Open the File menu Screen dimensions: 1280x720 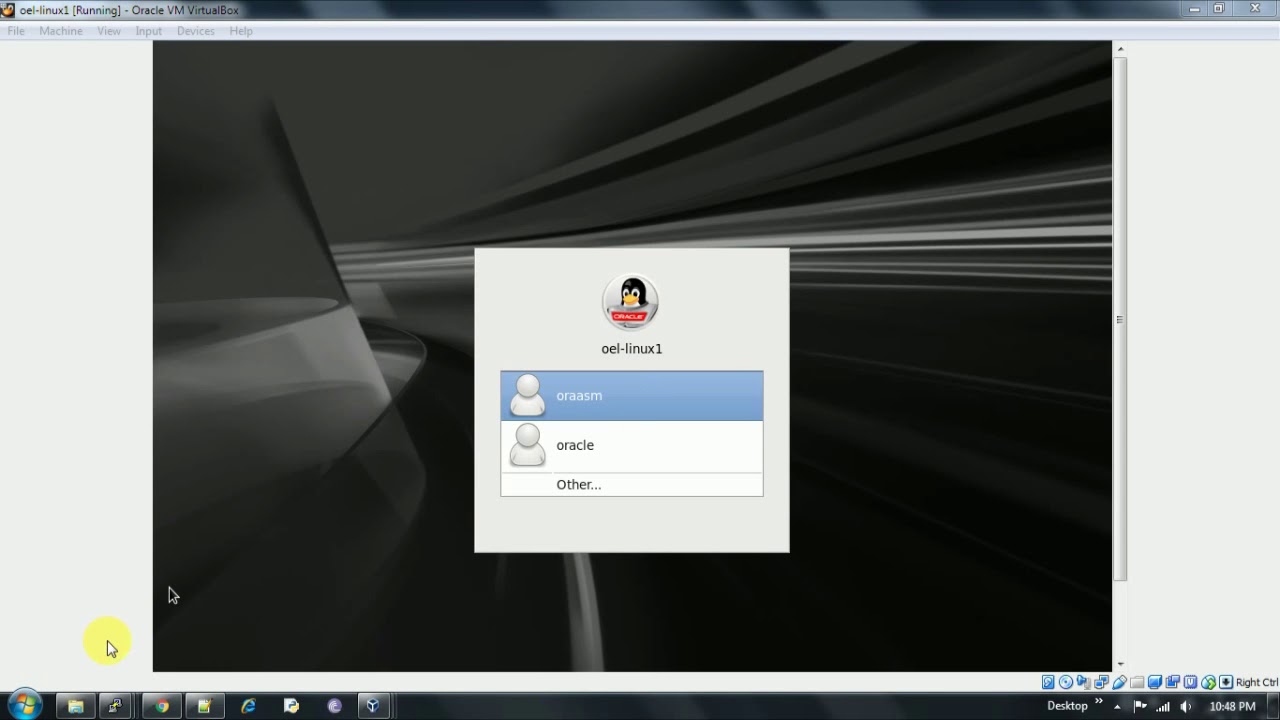coord(16,31)
